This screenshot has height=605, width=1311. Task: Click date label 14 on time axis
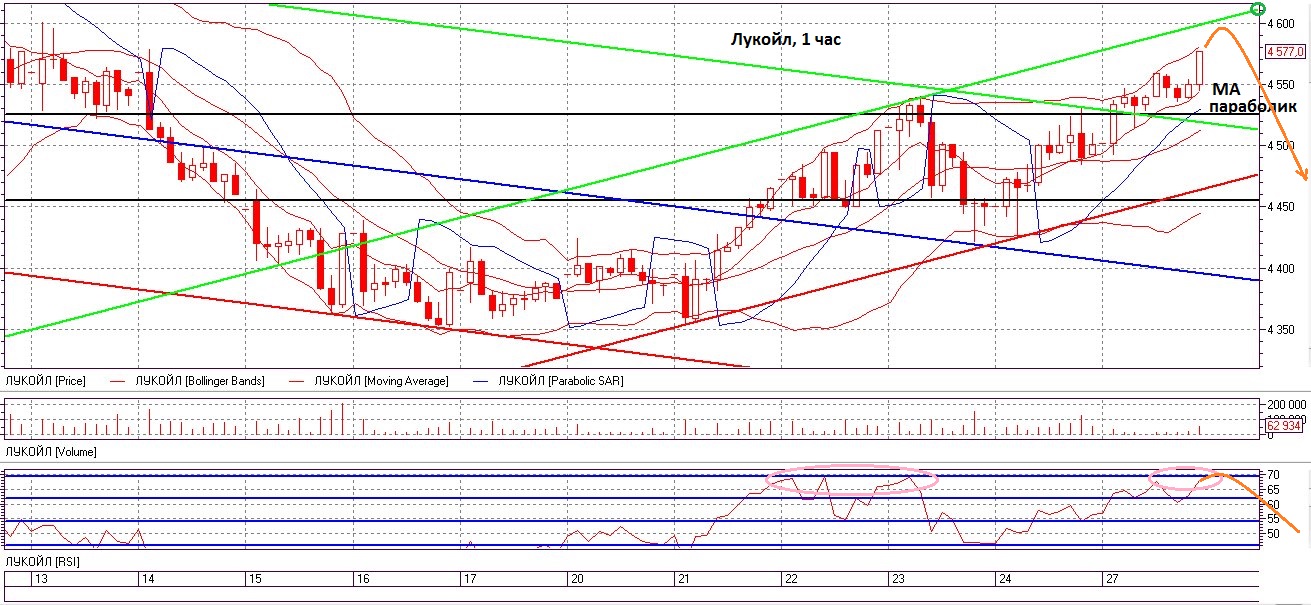pos(147,579)
